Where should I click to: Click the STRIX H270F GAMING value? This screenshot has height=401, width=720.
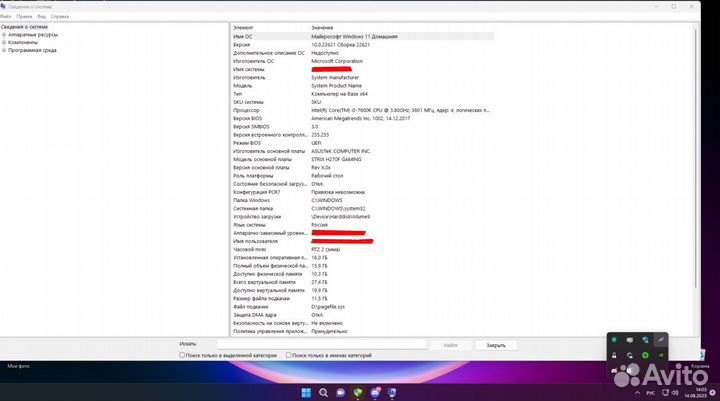[337, 159]
